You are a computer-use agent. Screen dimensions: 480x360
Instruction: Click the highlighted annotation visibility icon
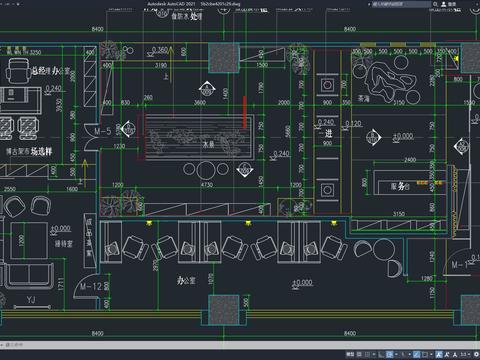click(439, 354)
